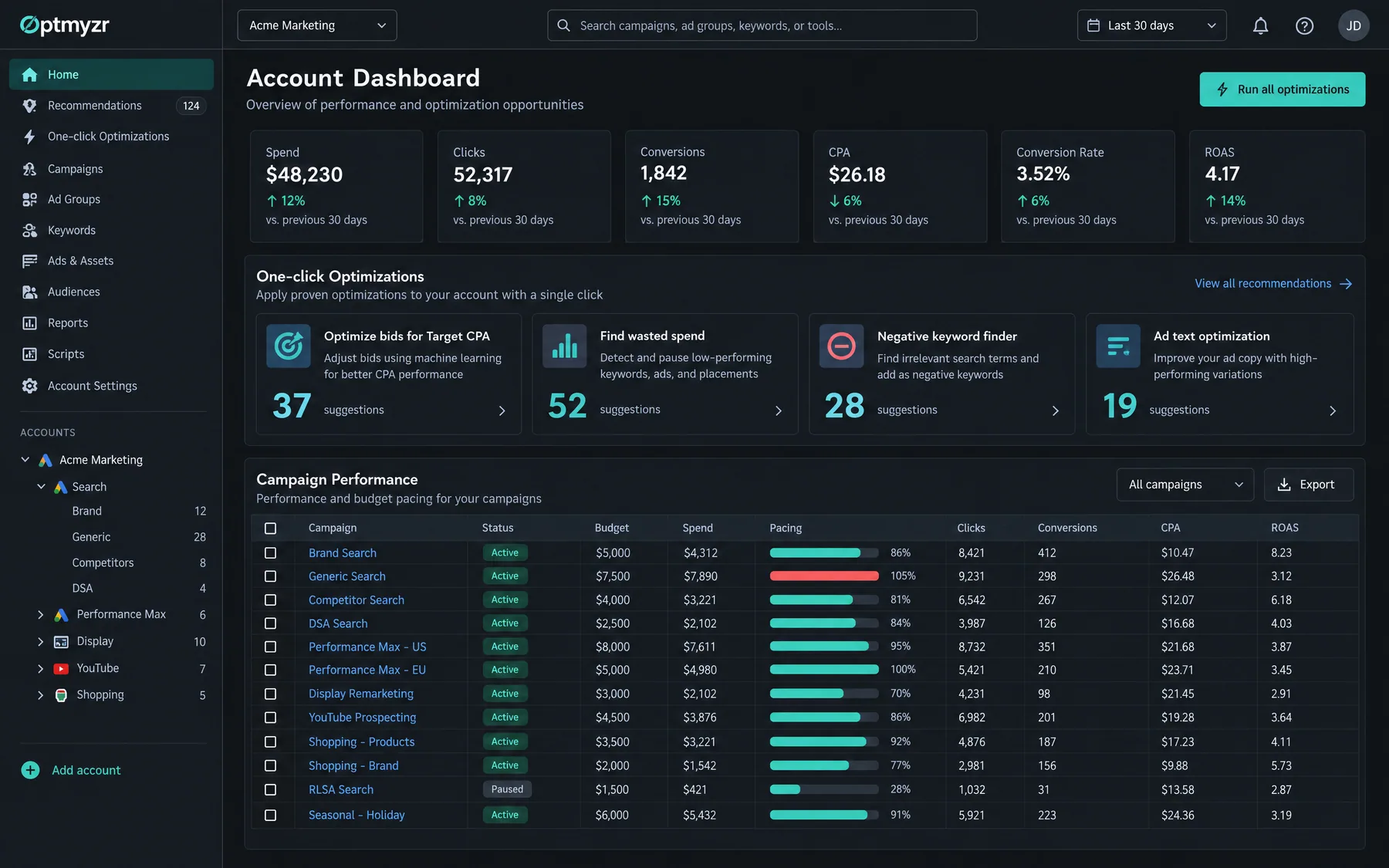Check the Generic Search row checkbox
This screenshot has height=868, width=1389.
pyautogui.click(x=270, y=576)
